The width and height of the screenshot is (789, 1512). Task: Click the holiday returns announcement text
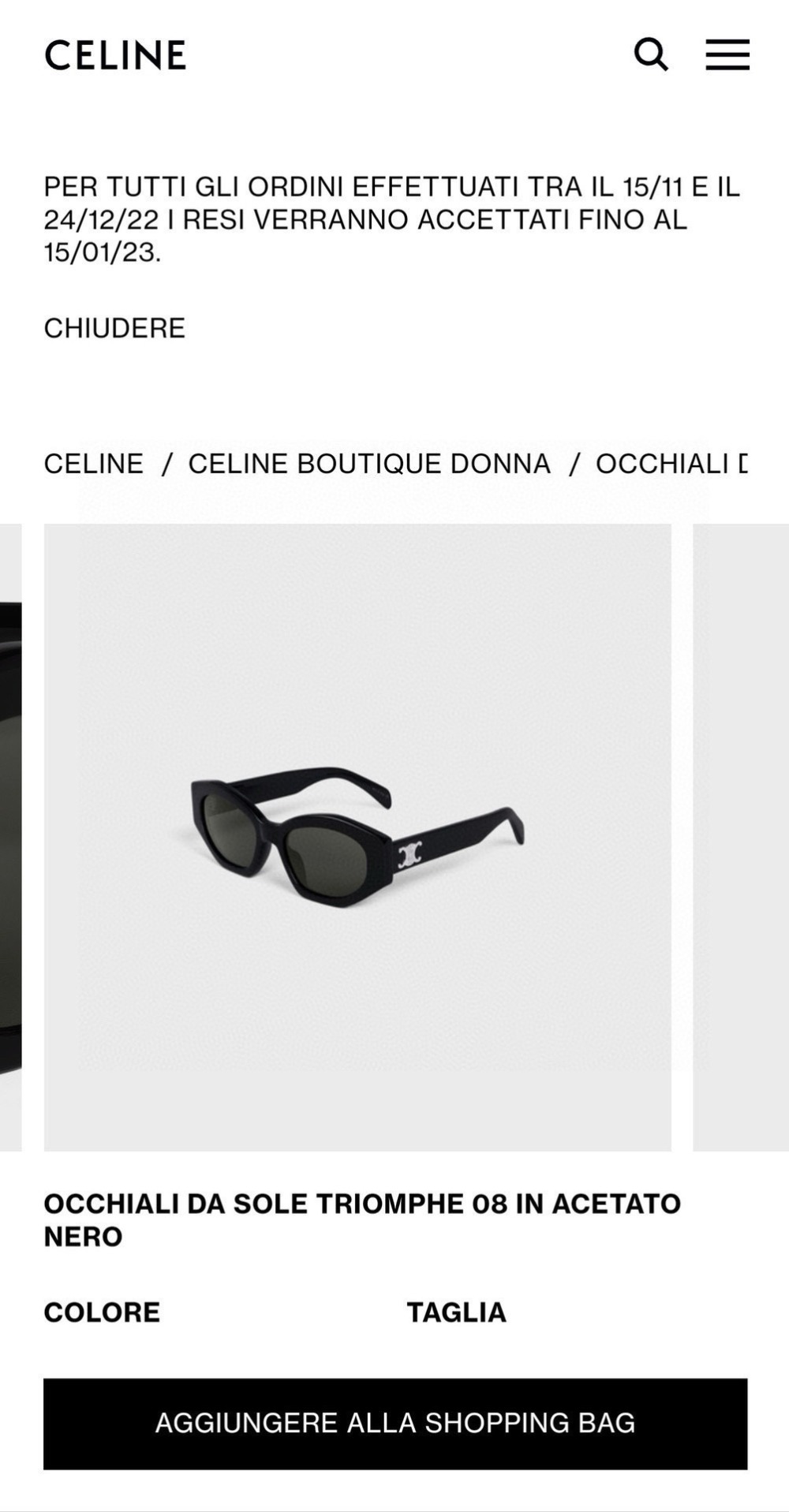[x=392, y=219]
